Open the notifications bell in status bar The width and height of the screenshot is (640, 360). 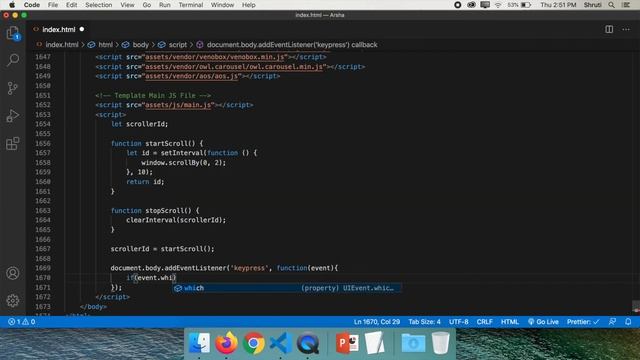(x=628, y=322)
